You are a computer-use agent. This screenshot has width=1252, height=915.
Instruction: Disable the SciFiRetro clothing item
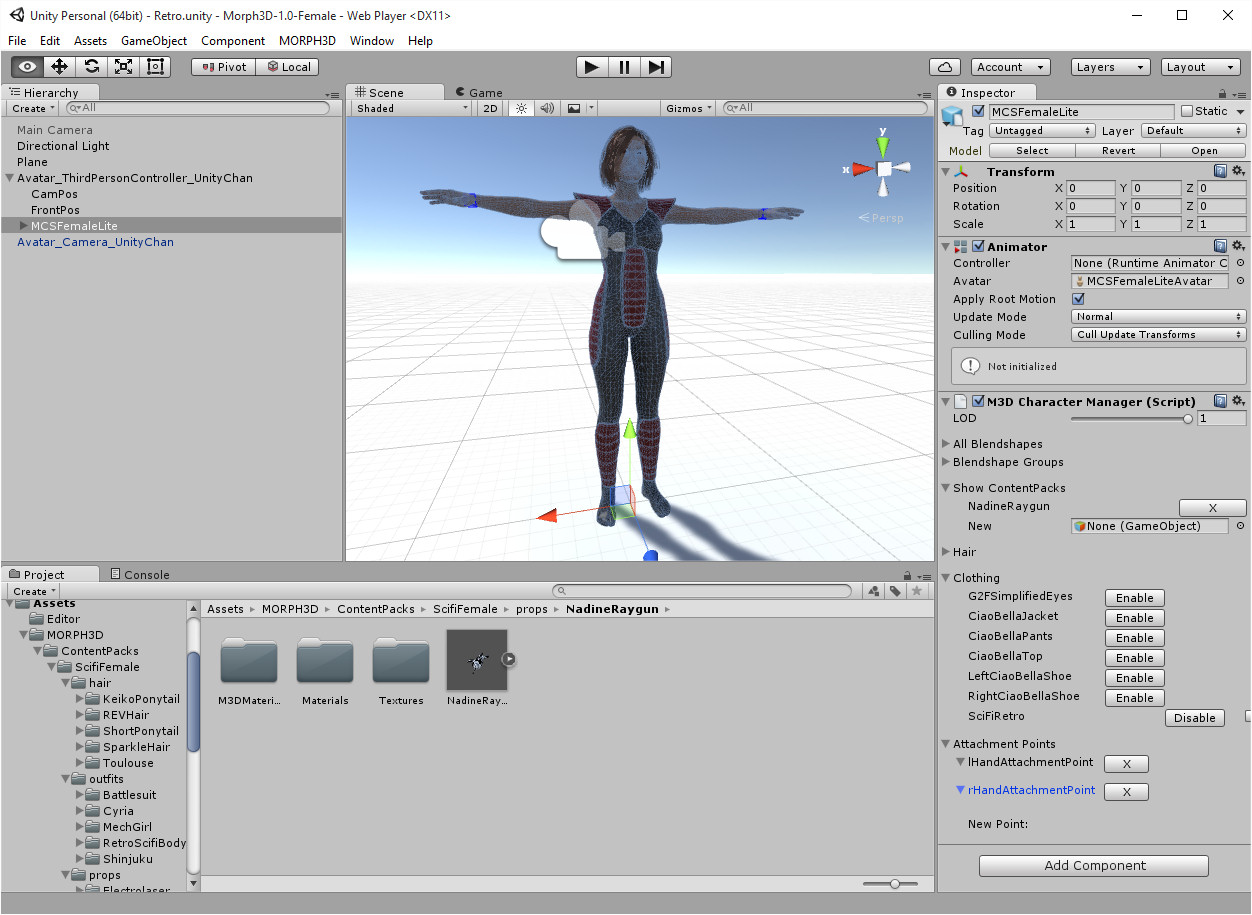click(1194, 717)
